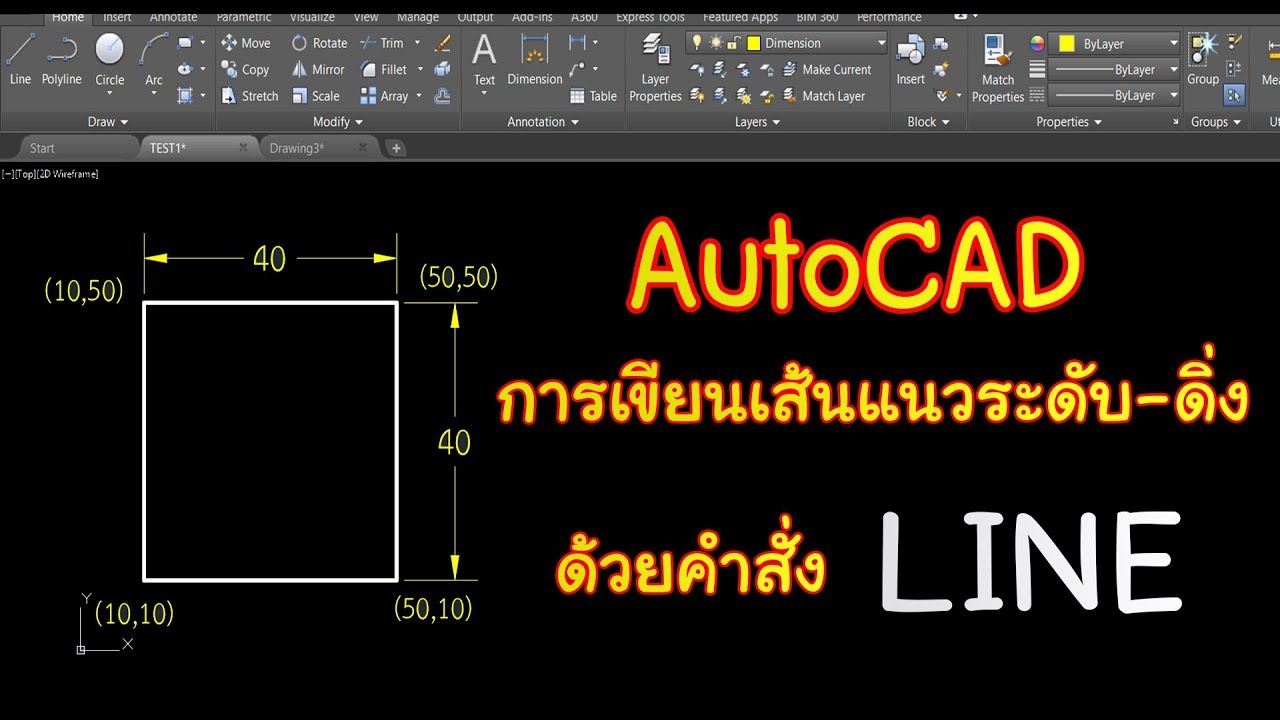Choose the Mirror command
Screen dimensions: 1280x720
(x=318, y=70)
